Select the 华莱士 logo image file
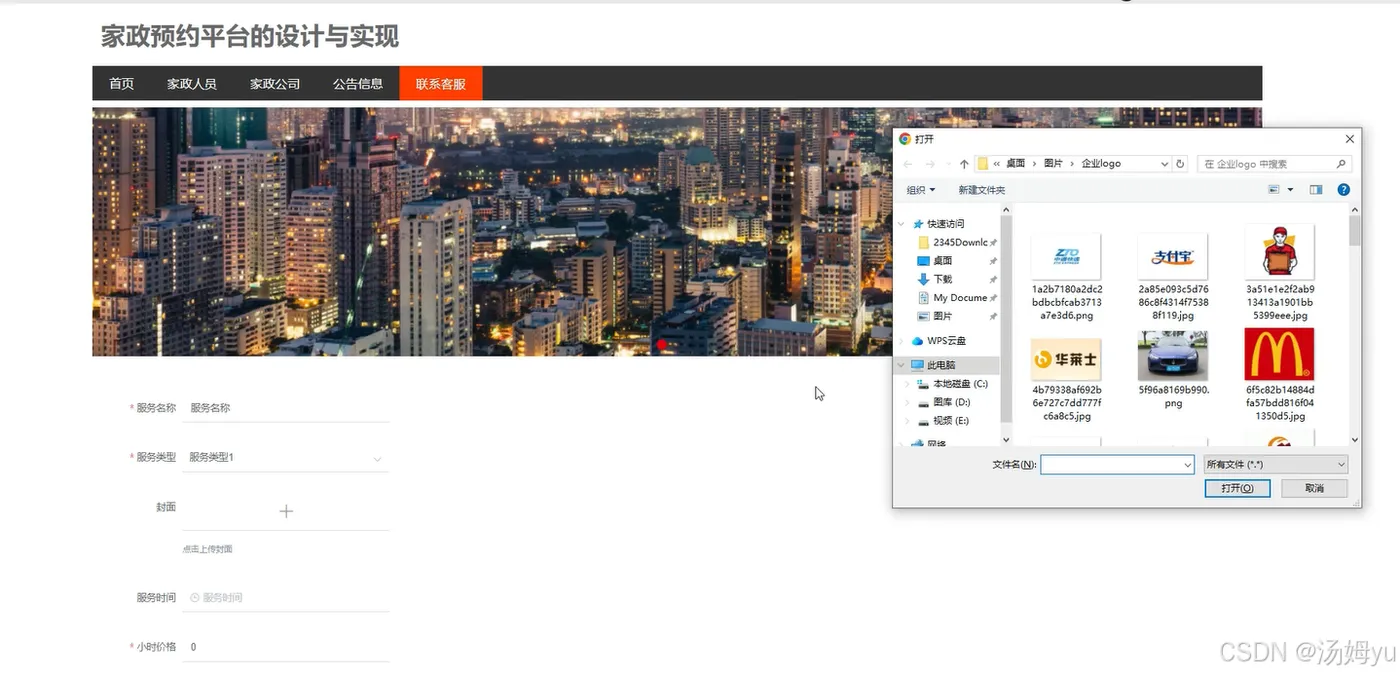Screen dimensions: 1400x677 pos(1066,379)
